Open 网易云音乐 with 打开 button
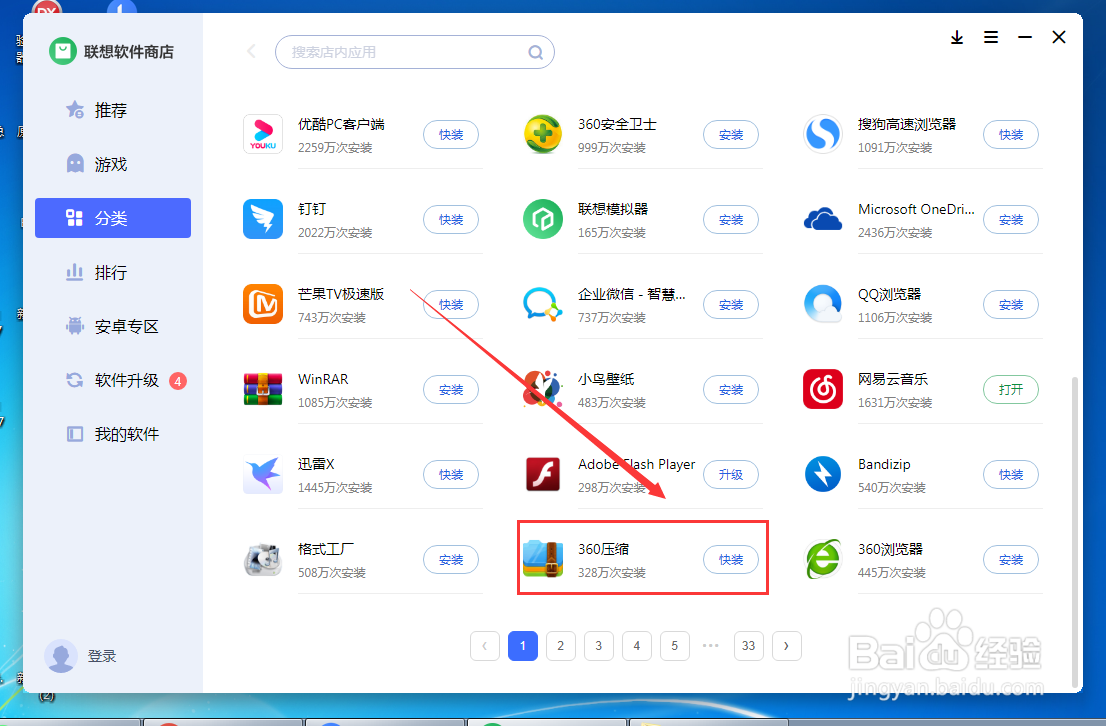 [1011, 389]
